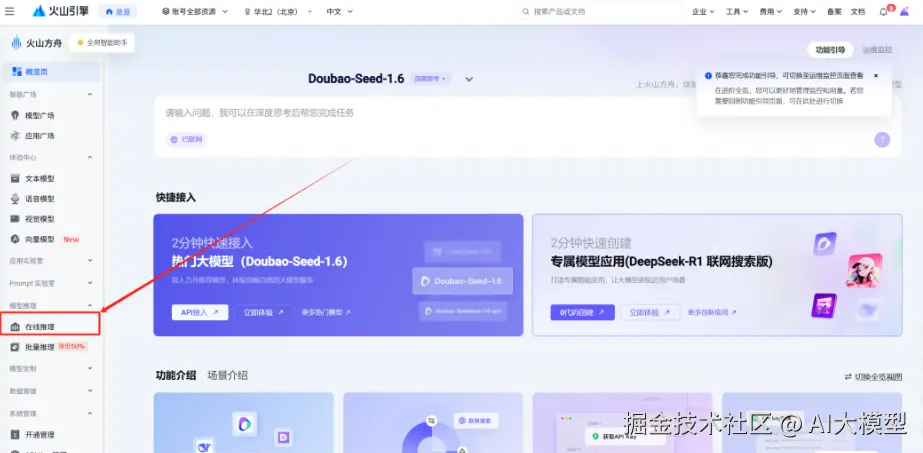
Task: Collapse the 智能广场 sidebar section
Action: pyautogui.click(x=90, y=94)
